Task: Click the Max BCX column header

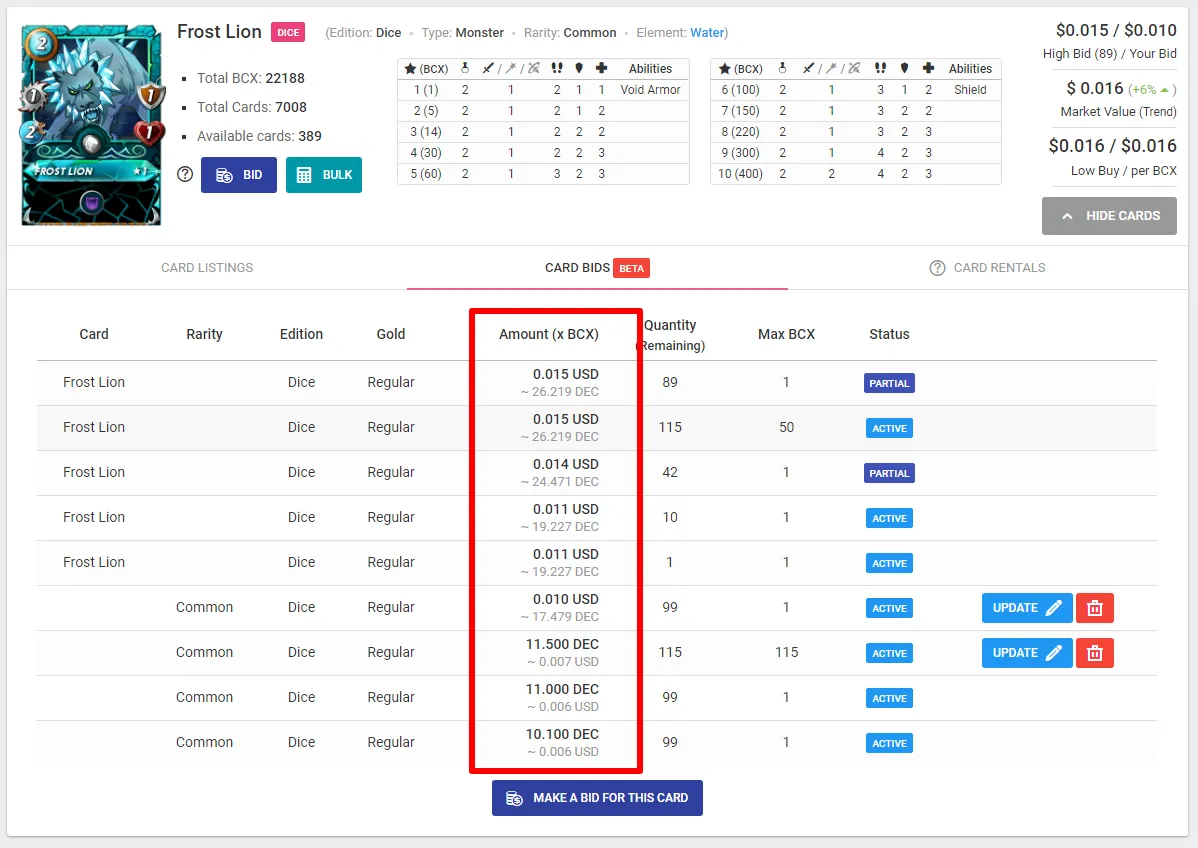Action: point(786,334)
